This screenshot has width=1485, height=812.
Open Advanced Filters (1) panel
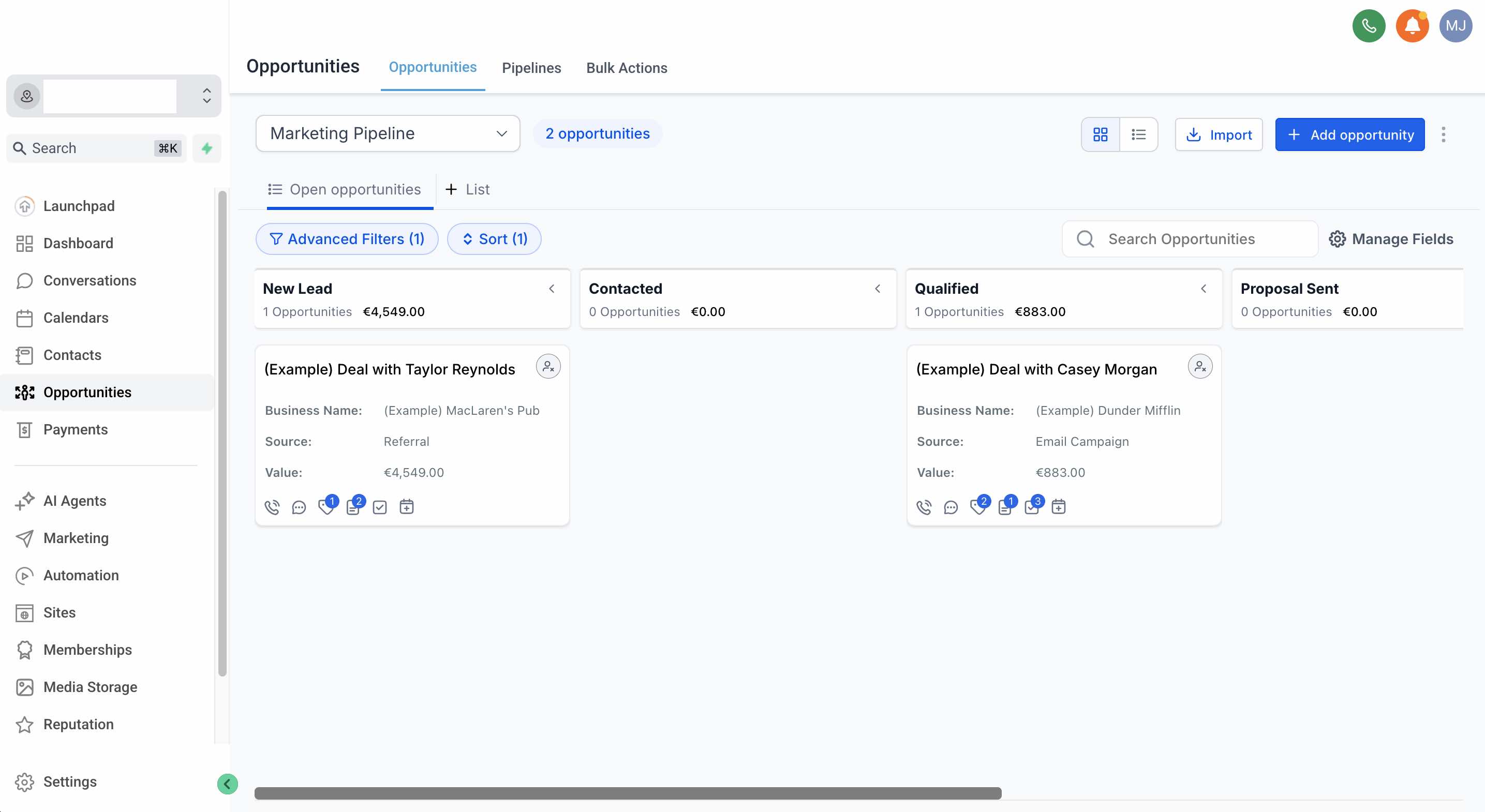[347, 239]
